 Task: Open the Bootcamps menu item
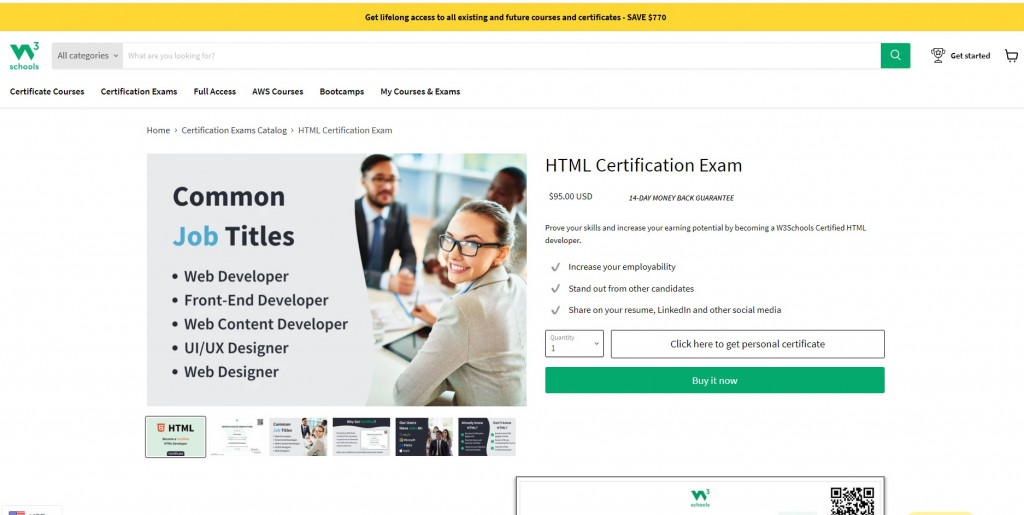pyautogui.click(x=342, y=91)
